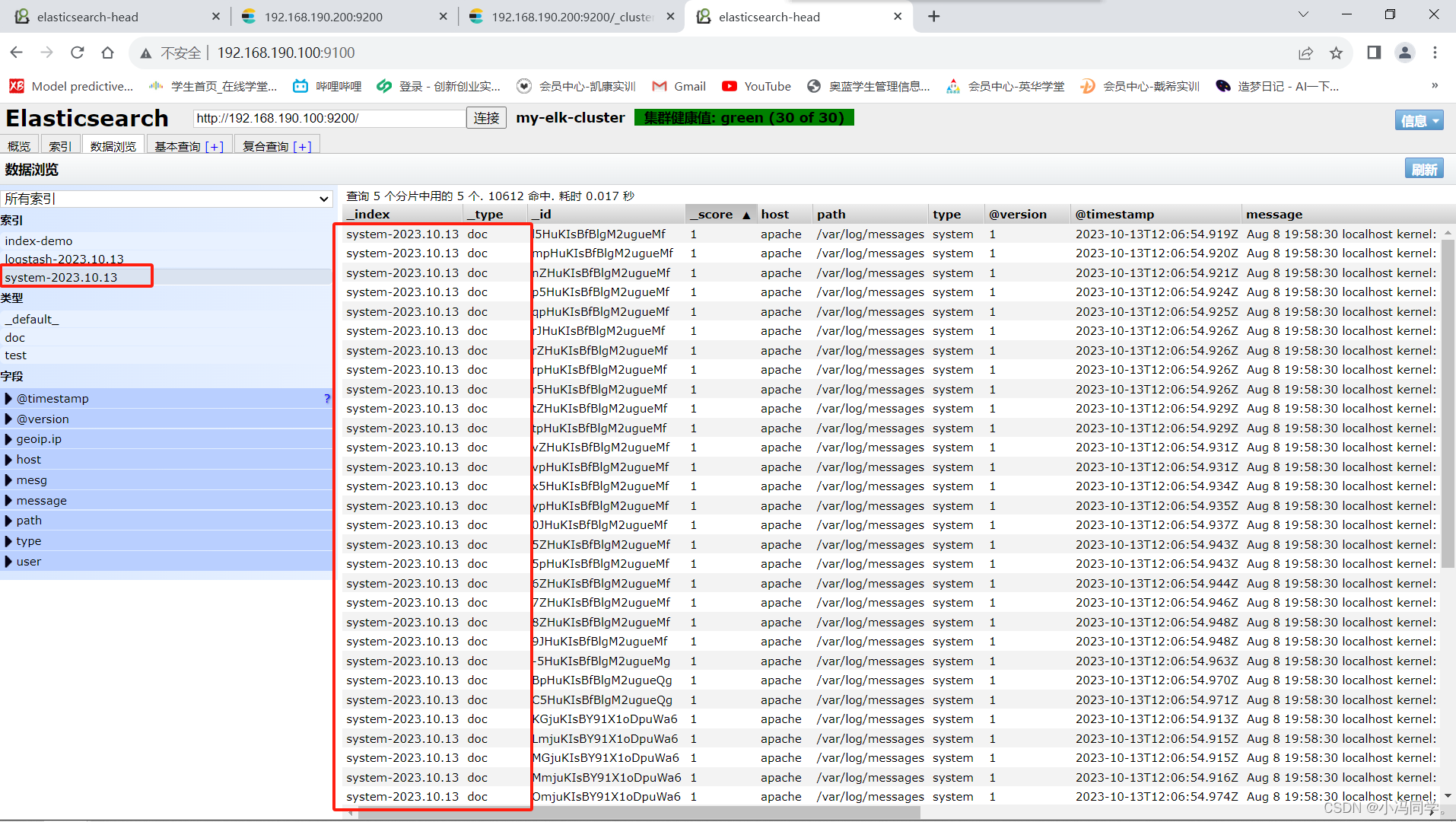Sort by the _score column header
Viewport: 1456px width, 822px height.
pos(720,214)
